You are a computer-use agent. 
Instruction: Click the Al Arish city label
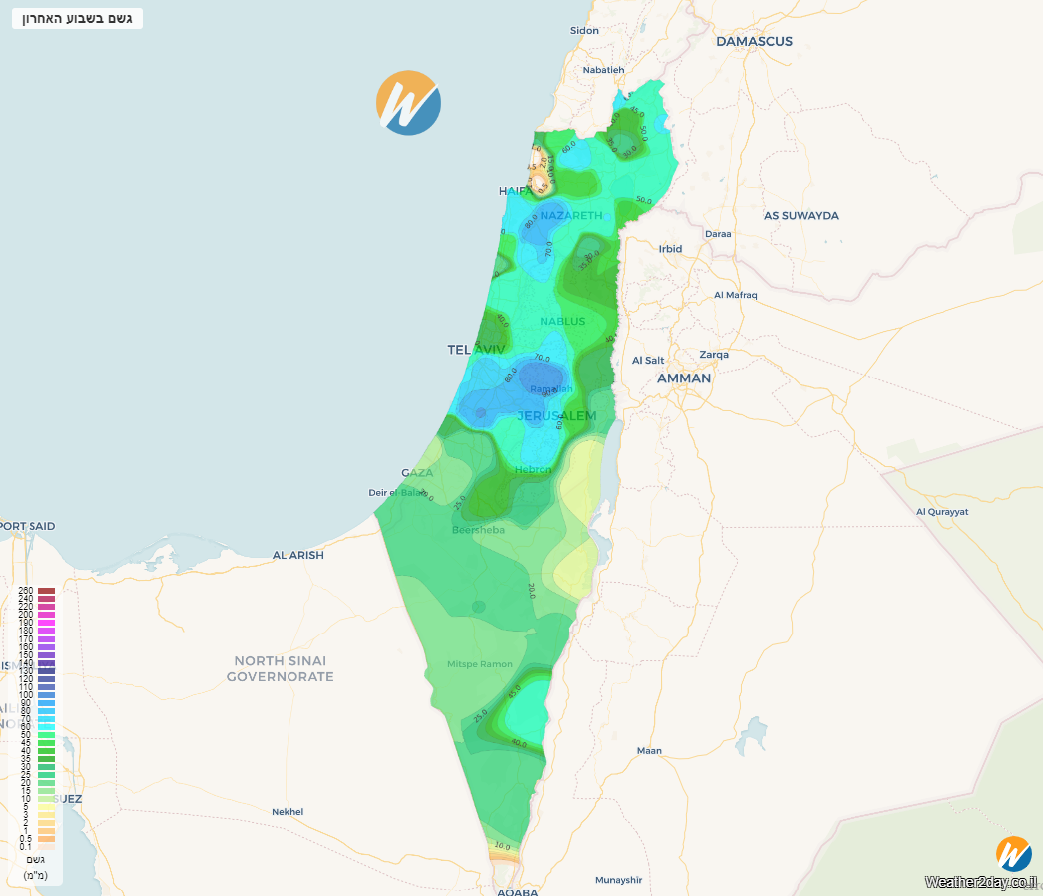298,555
